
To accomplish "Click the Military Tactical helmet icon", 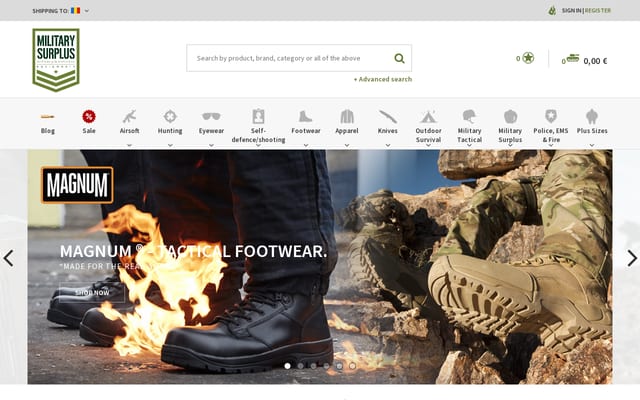I will [x=469, y=117].
